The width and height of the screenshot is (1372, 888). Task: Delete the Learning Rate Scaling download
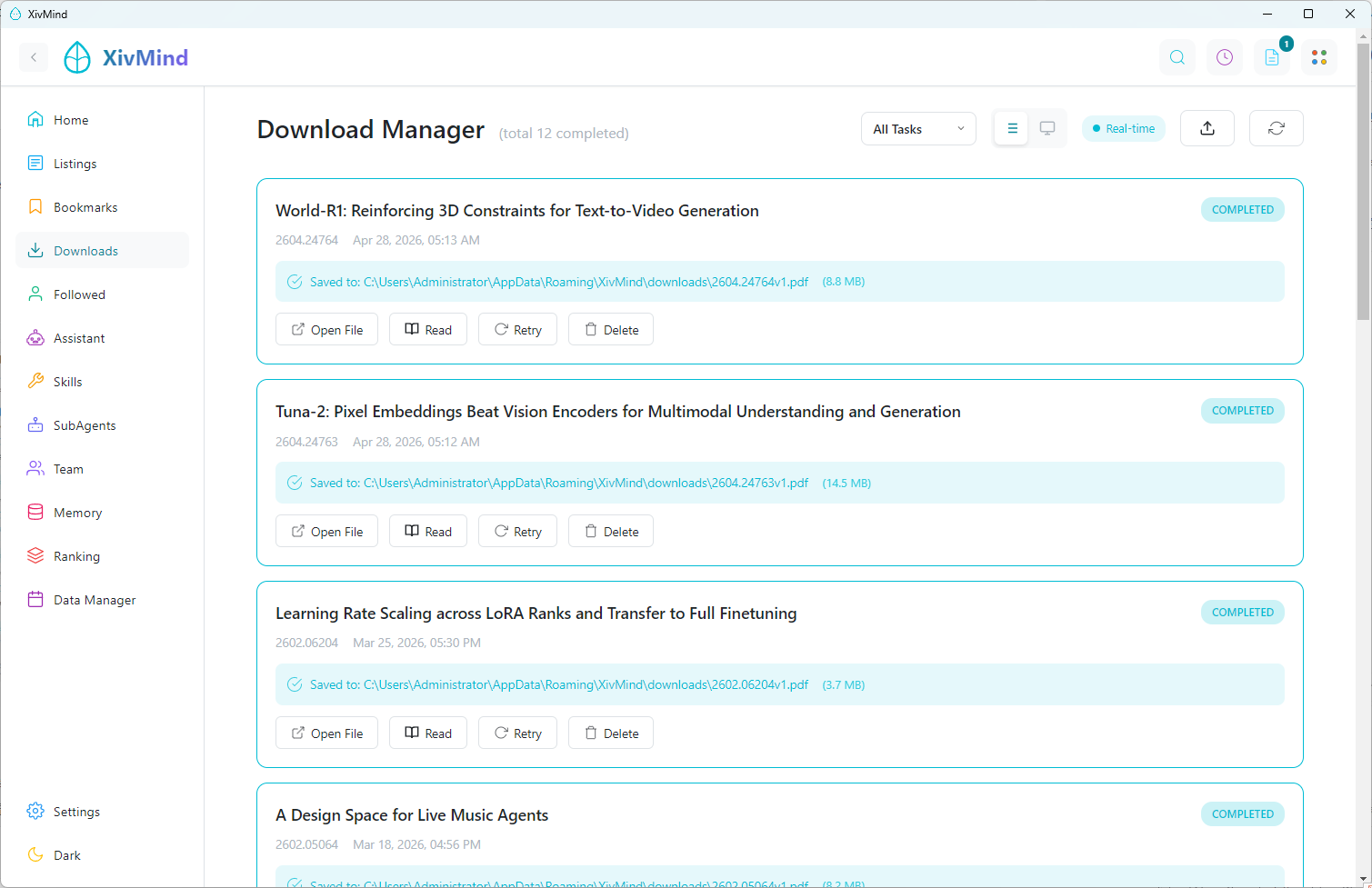[x=611, y=733]
